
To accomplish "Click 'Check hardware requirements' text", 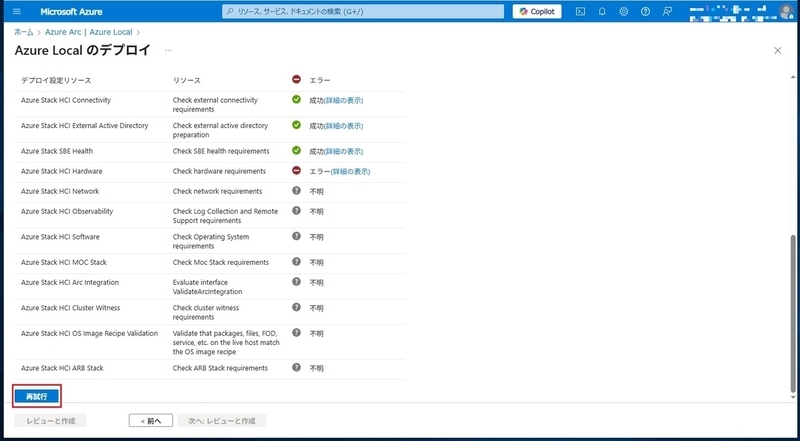I will [x=219, y=171].
